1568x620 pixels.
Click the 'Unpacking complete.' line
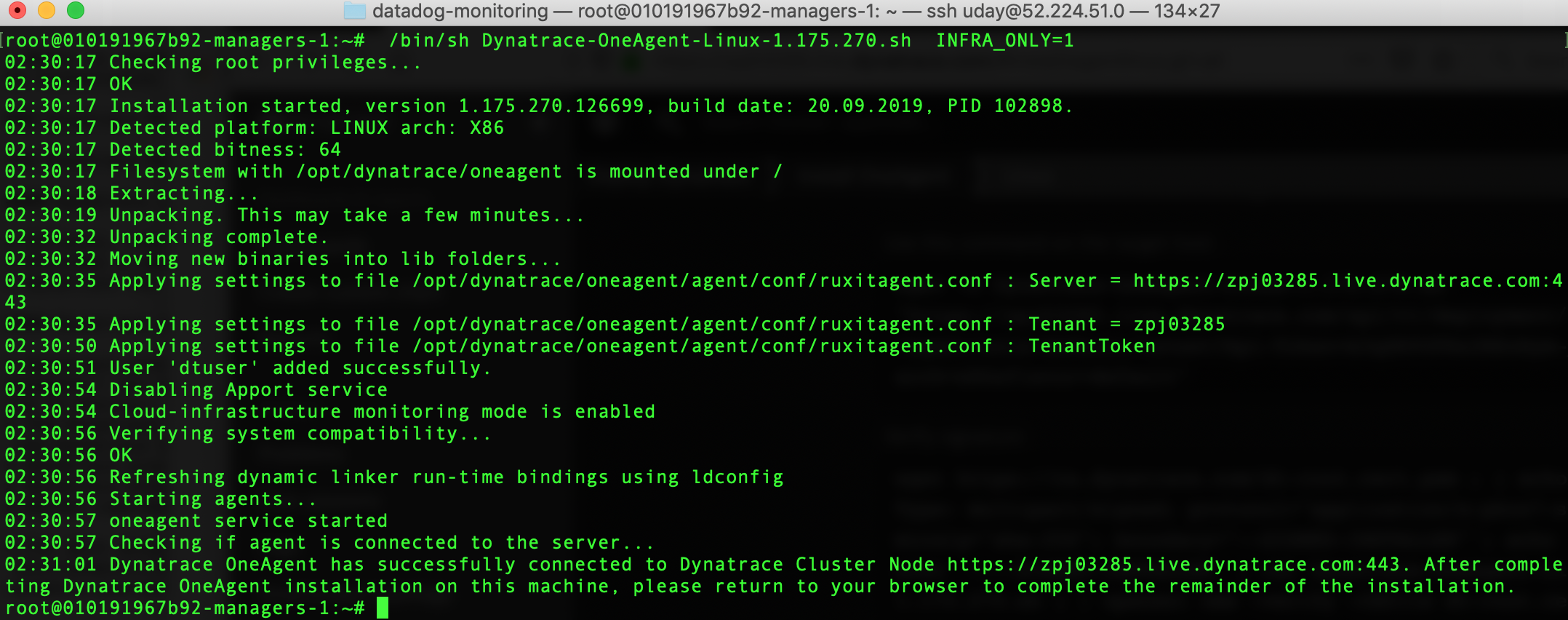[x=167, y=237]
